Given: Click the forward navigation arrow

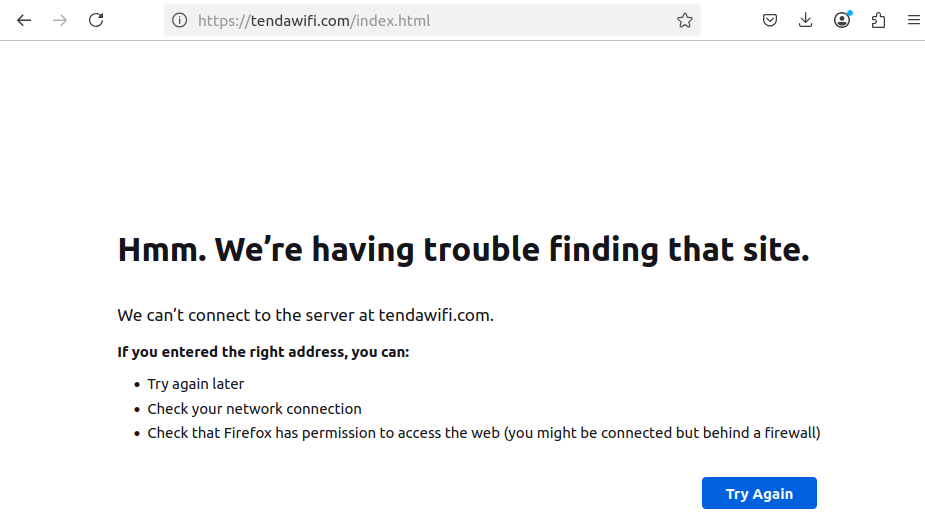Looking at the screenshot, I should tap(60, 20).
